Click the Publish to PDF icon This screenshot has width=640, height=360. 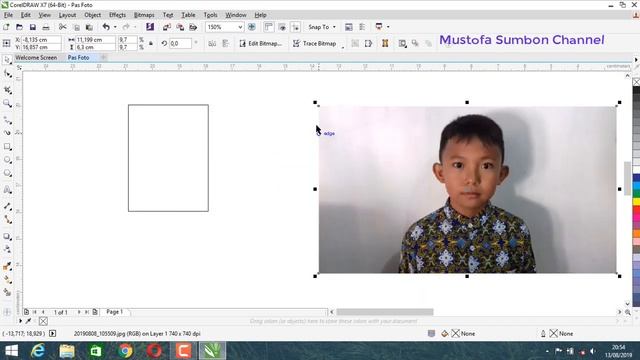pos(193,27)
